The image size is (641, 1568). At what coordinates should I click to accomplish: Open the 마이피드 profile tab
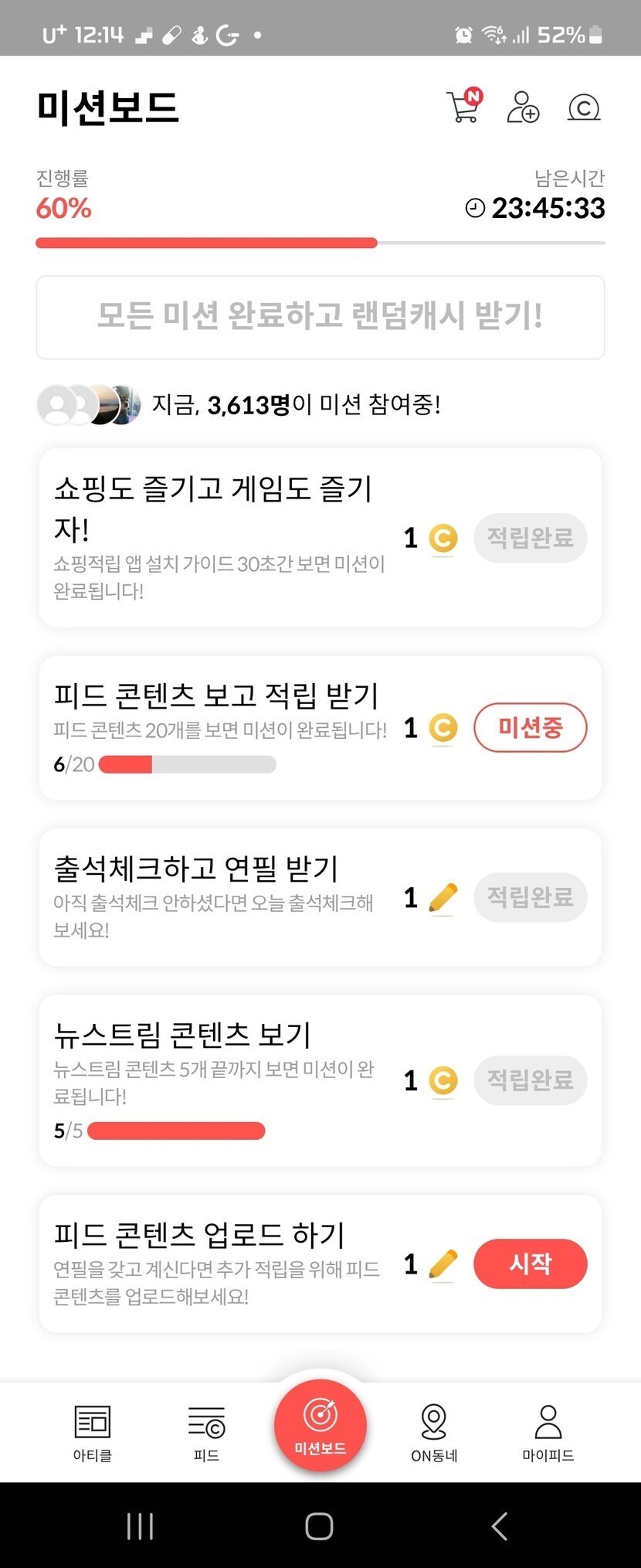pos(548,1433)
